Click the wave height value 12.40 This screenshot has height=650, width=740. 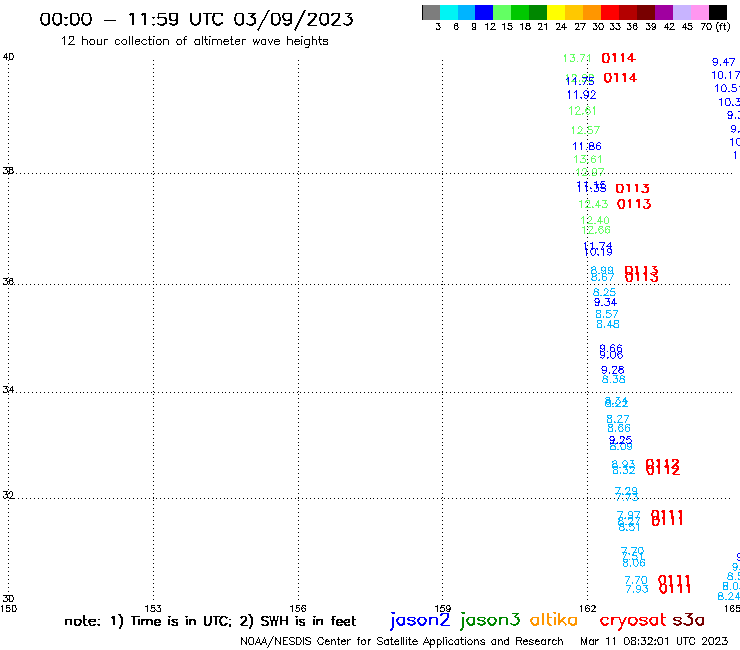coord(595,220)
